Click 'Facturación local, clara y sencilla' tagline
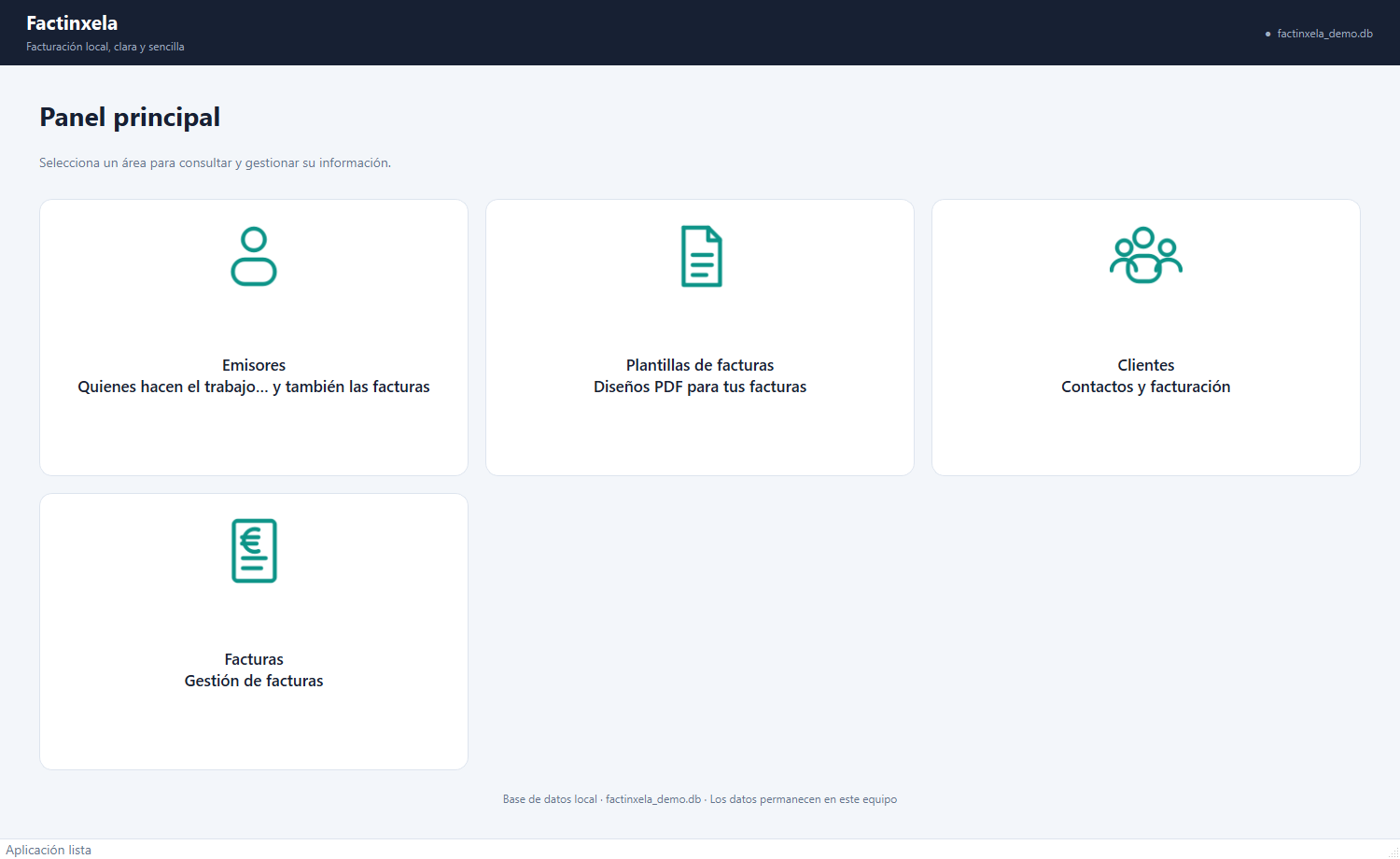This screenshot has width=1400, height=859. pos(105,47)
